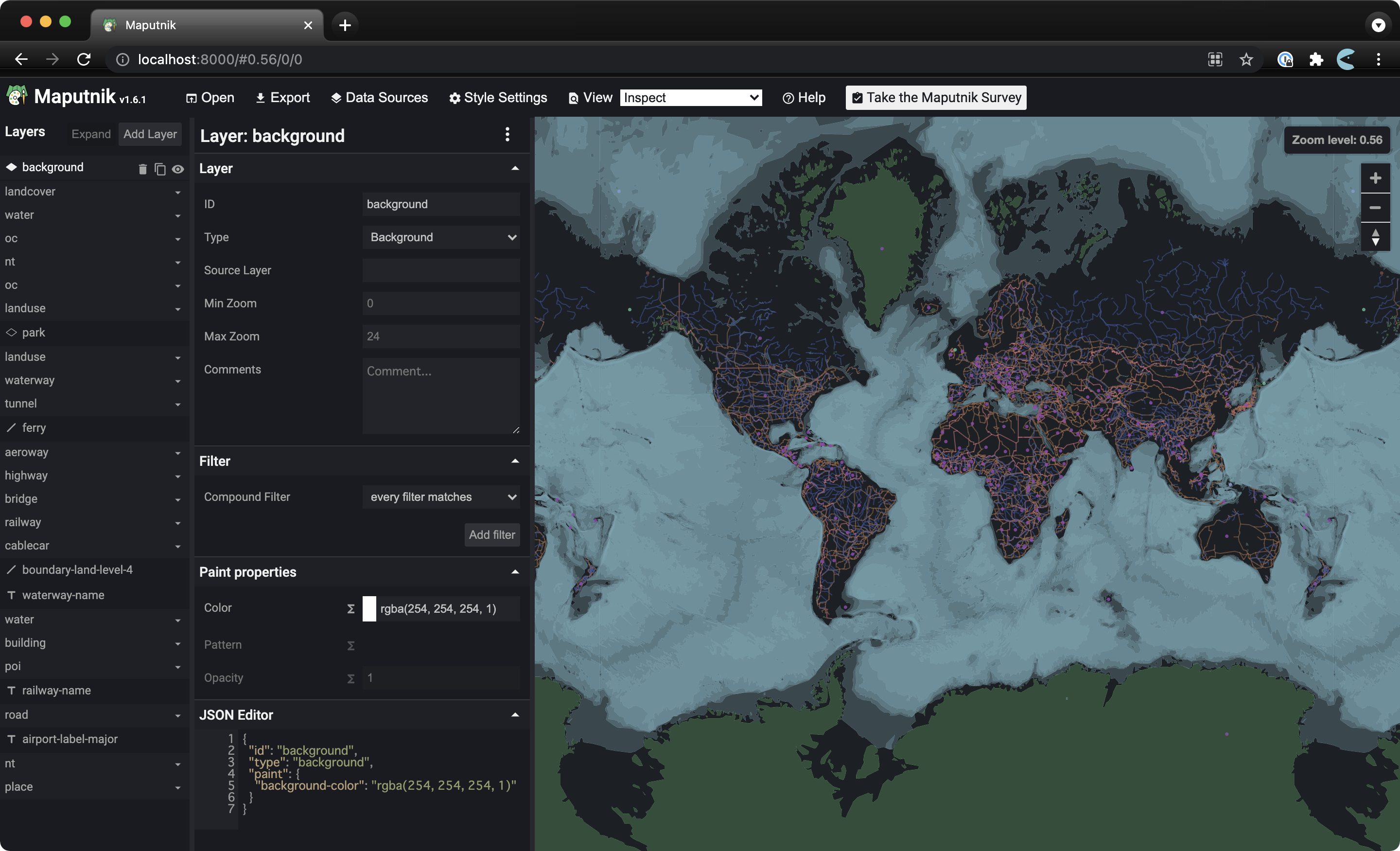Open Style Settings
Viewport: 1400px width, 851px height.
tap(498, 97)
